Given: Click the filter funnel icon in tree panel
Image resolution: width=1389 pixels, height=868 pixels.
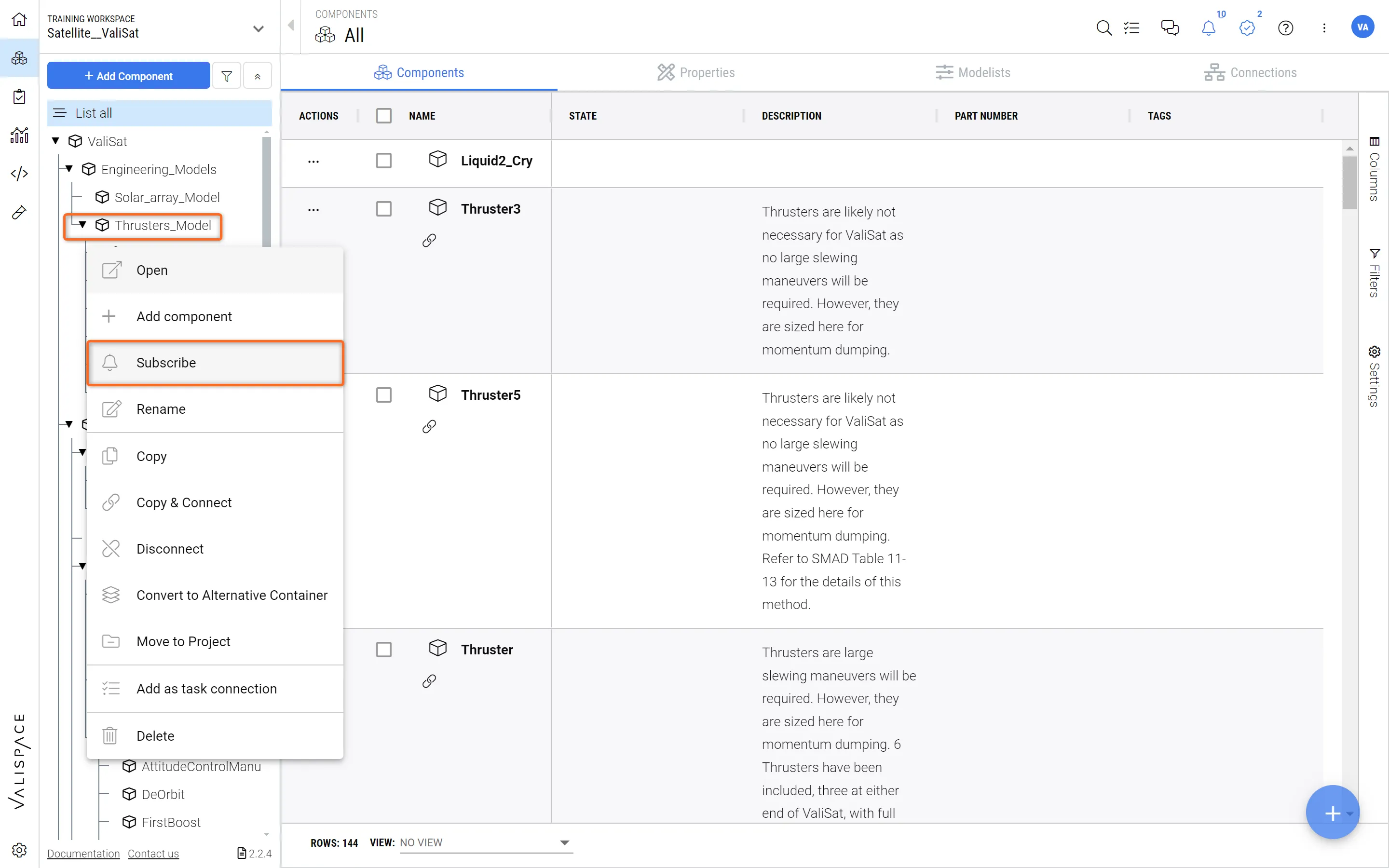Looking at the screenshot, I should (227, 76).
